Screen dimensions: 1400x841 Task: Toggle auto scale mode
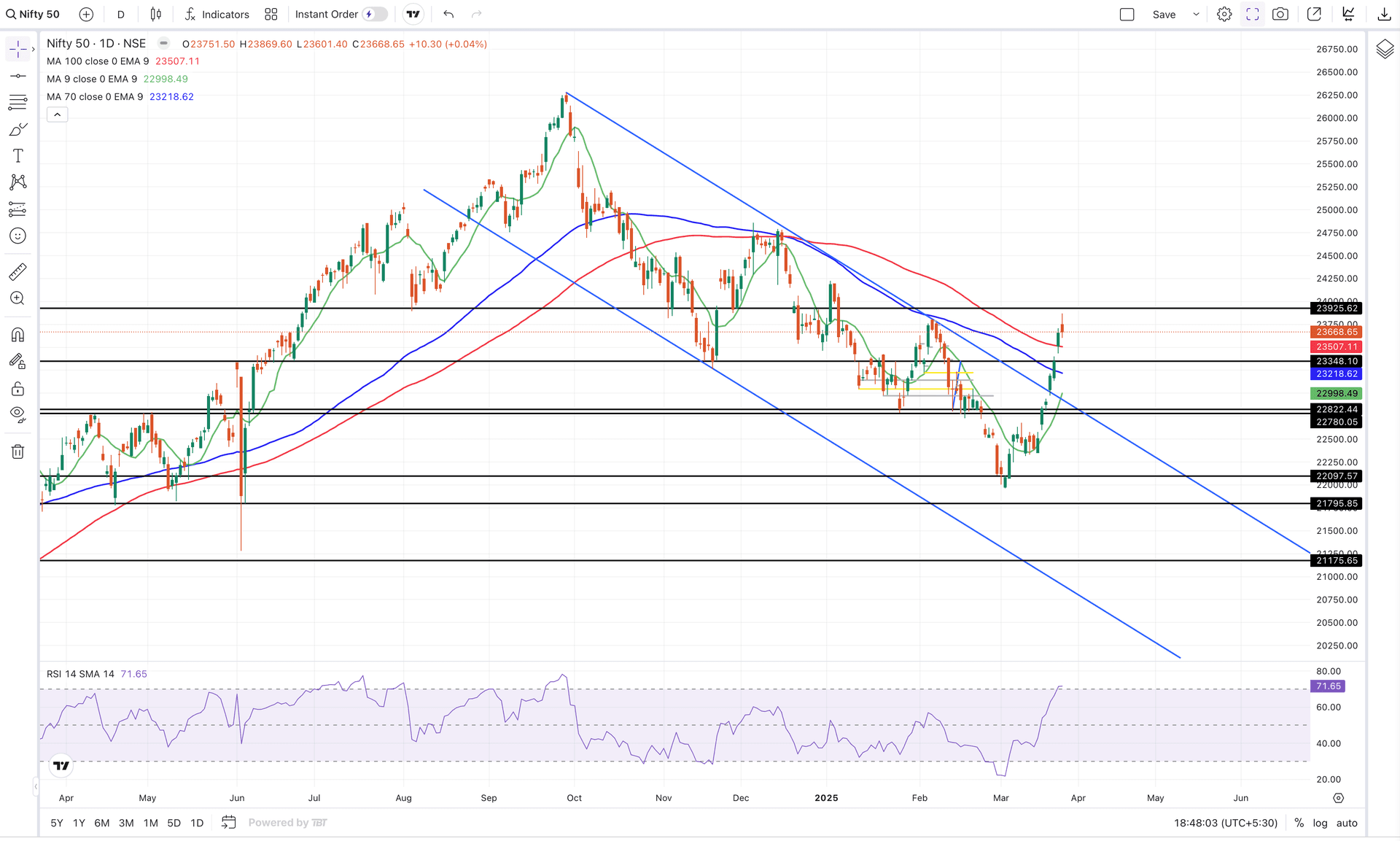1347,823
